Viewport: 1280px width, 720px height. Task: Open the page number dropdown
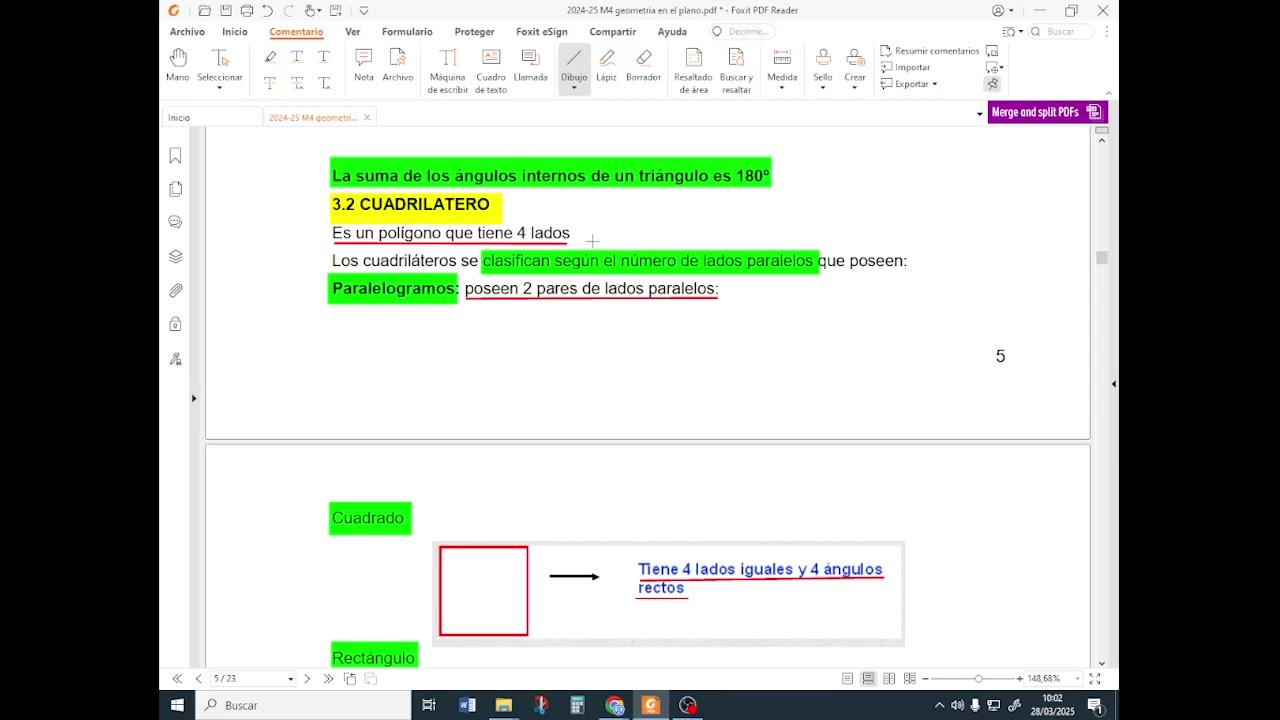pos(291,679)
